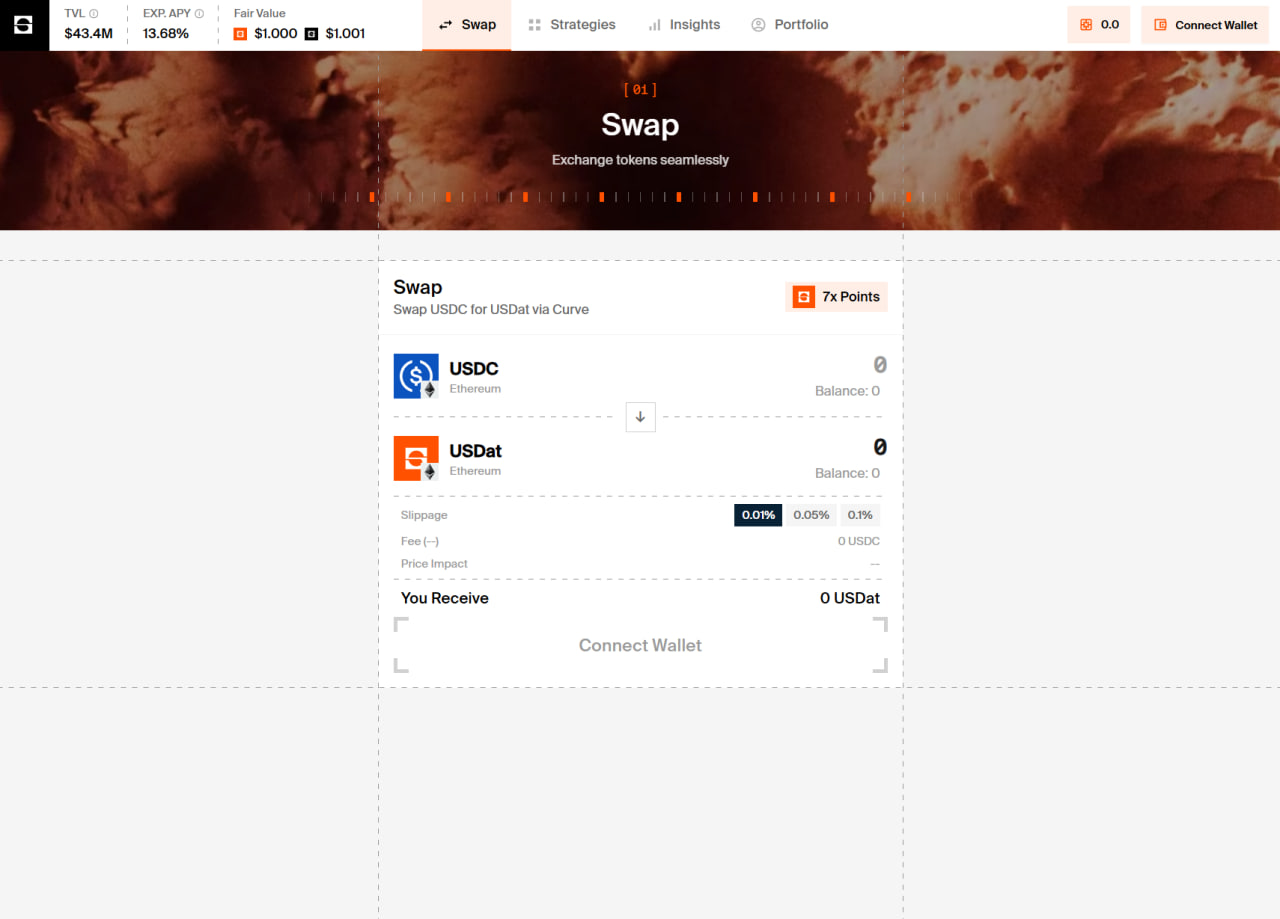Click the USDat token icon
The width and height of the screenshot is (1280, 919).
point(416,458)
